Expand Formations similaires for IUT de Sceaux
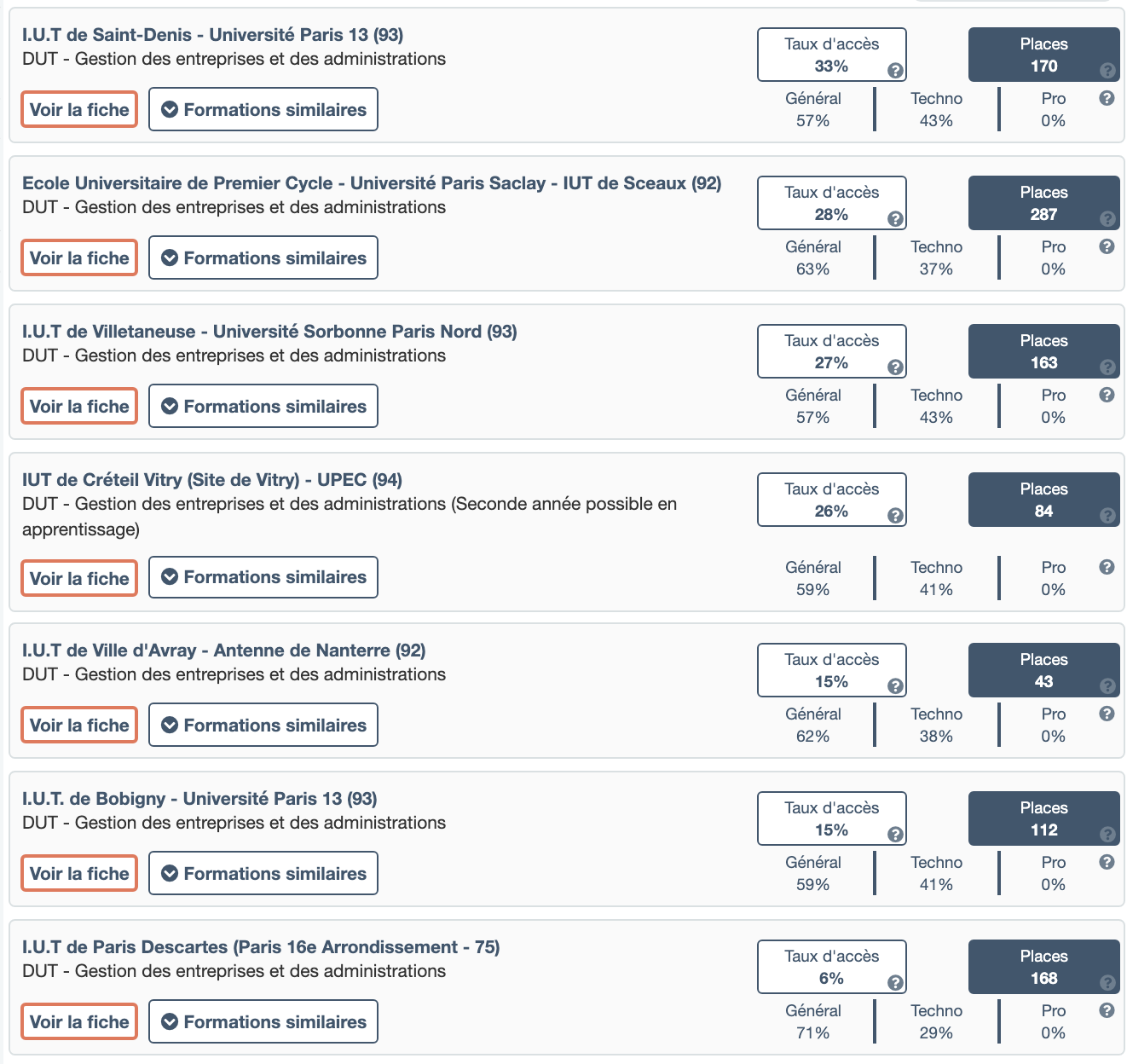Viewport: 1127px width, 1064px height. point(263,257)
